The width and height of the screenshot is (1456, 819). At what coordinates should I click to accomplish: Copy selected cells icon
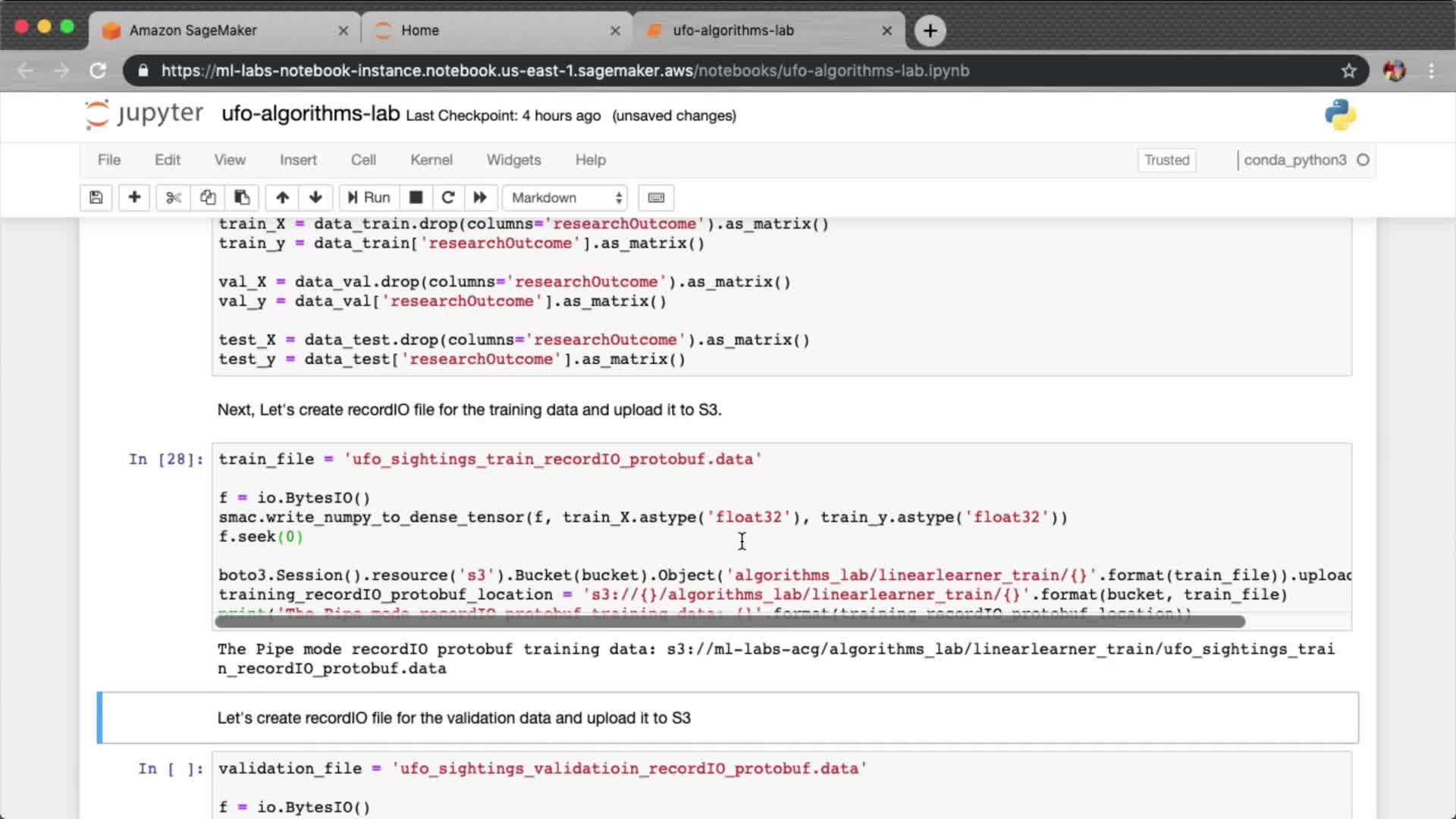pyautogui.click(x=208, y=198)
